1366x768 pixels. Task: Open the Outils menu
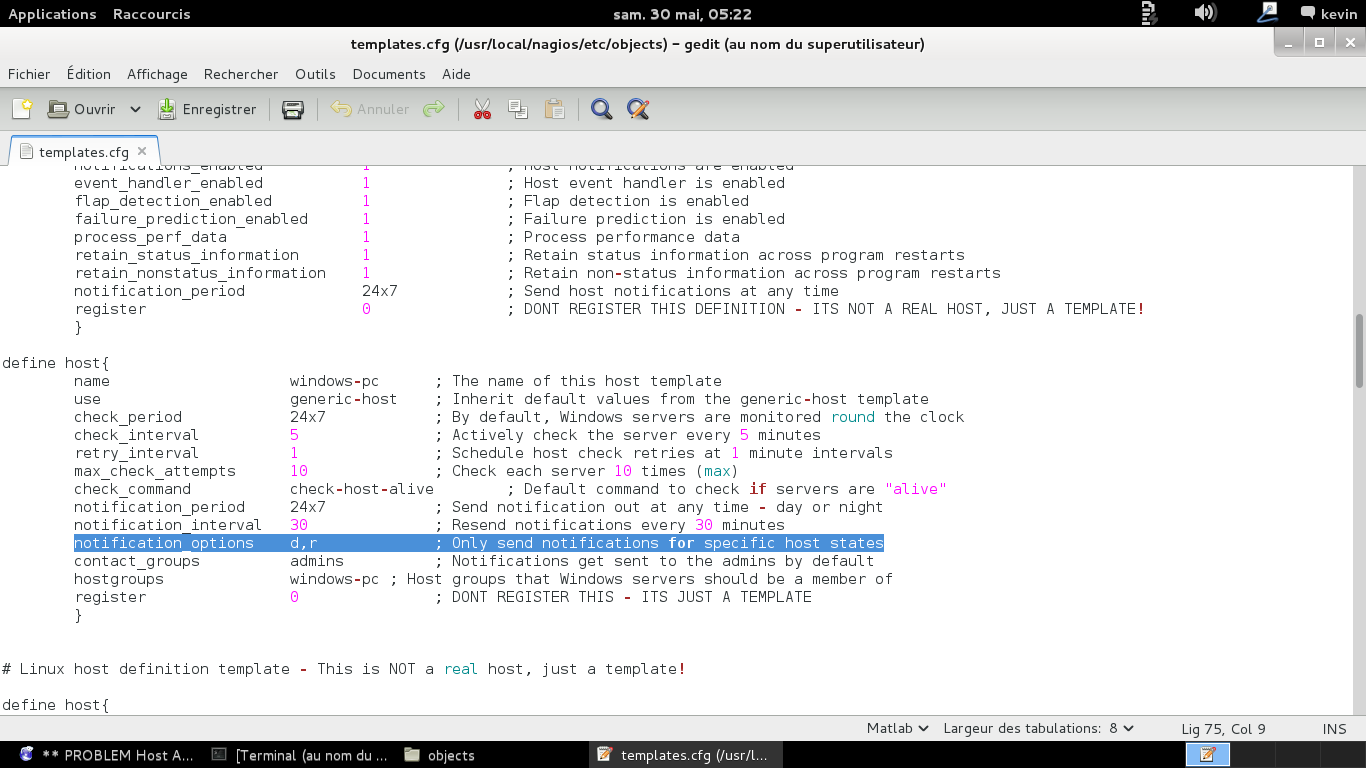pyautogui.click(x=316, y=74)
